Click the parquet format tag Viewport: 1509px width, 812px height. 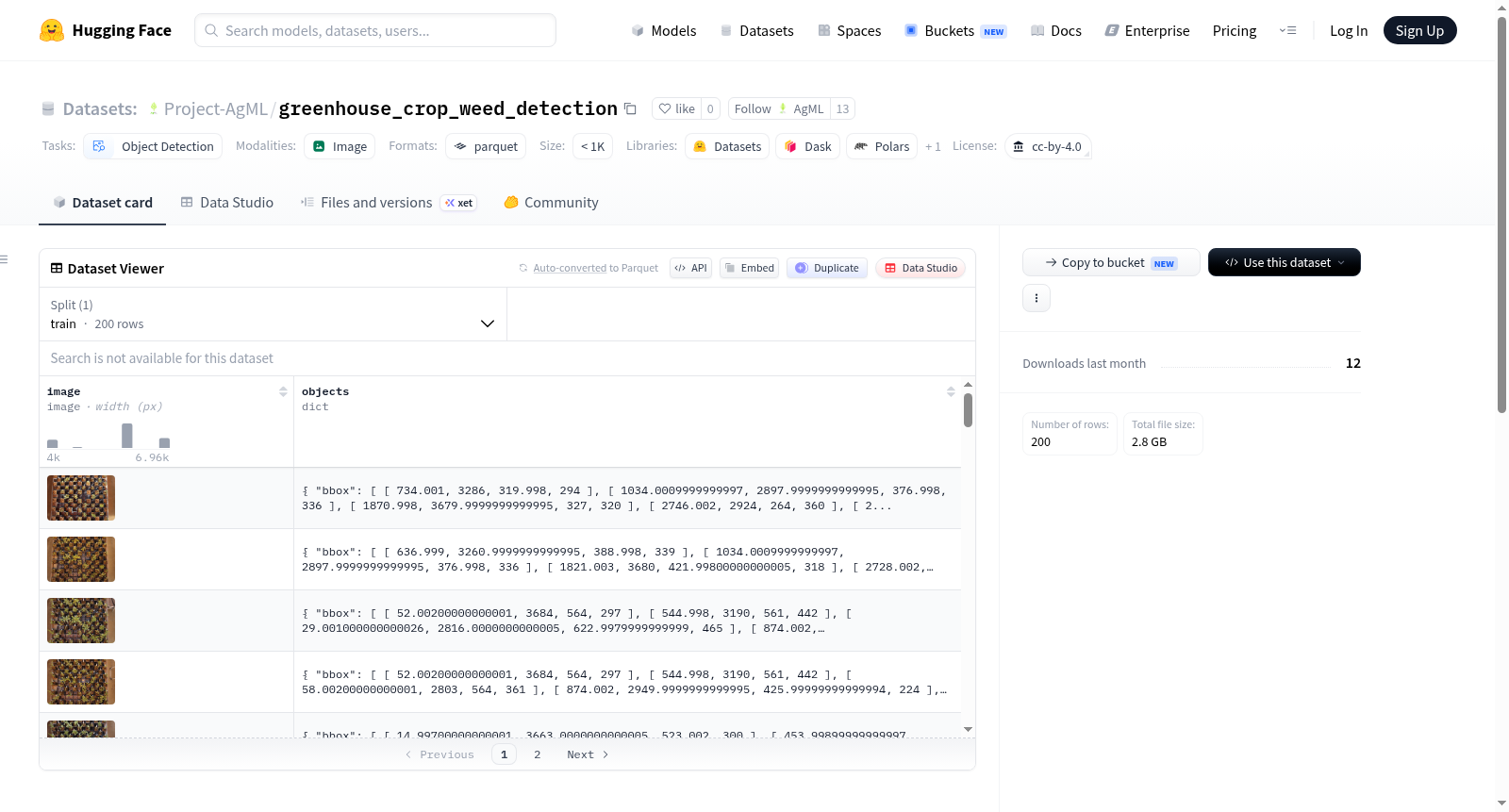point(486,146)
